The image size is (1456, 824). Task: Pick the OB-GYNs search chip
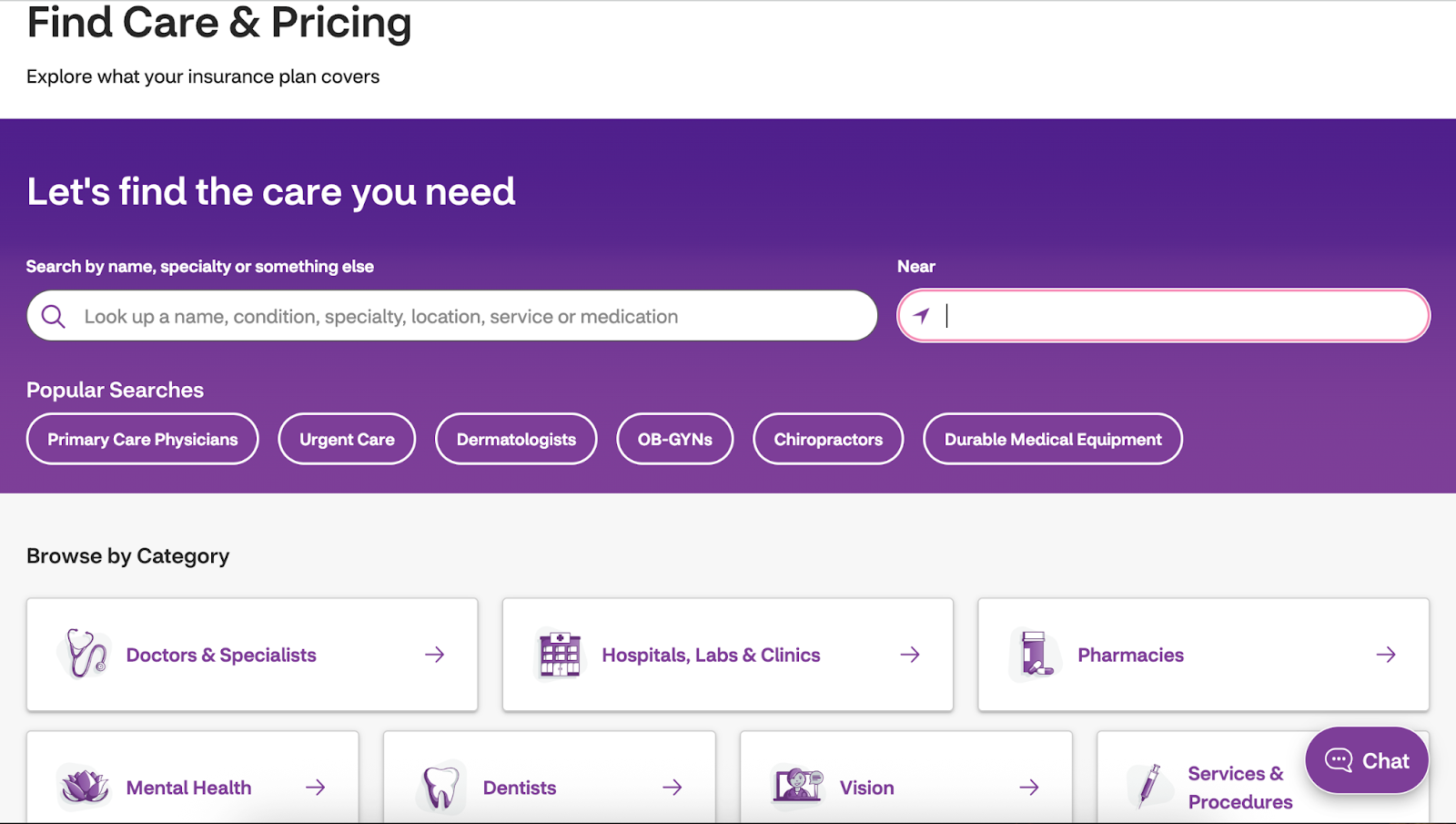(x=674, y=440)
